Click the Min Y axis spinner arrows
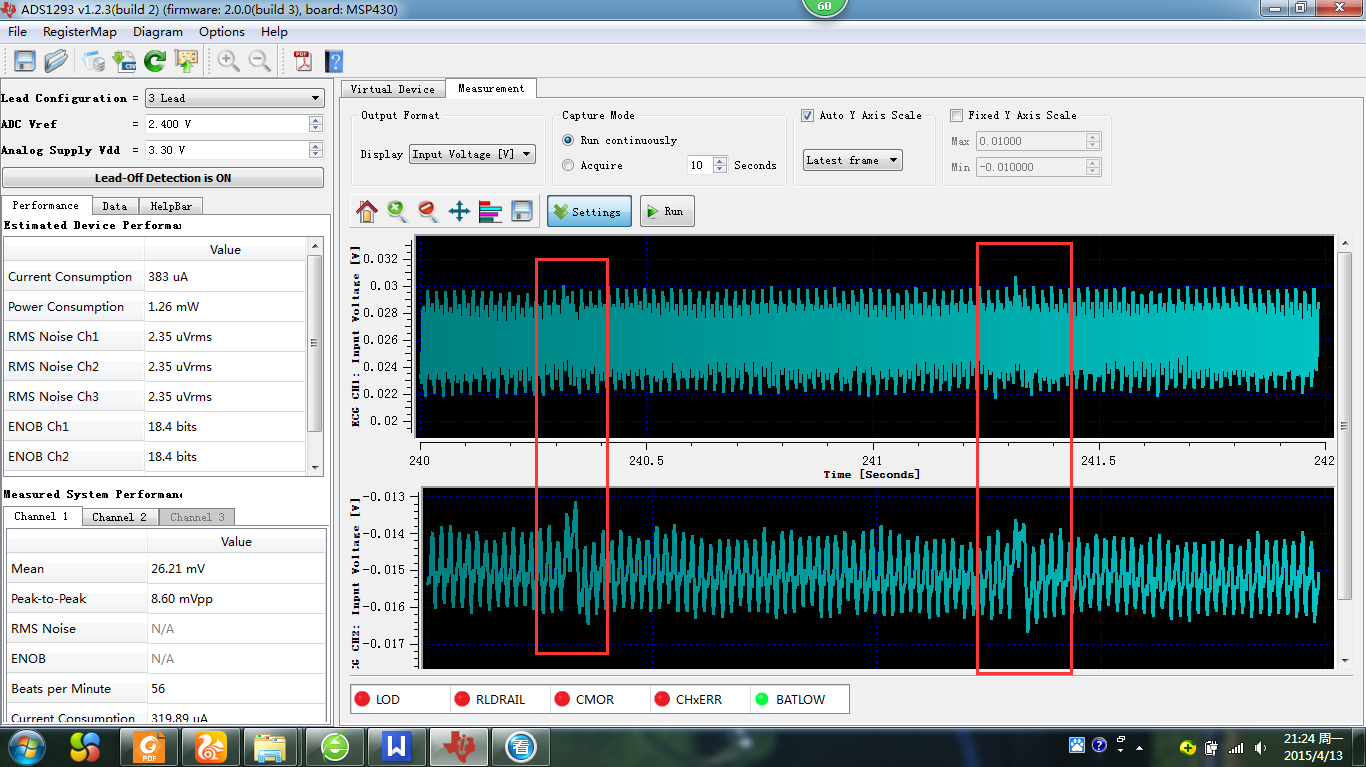Image resolution: width=1366 pixels, height=767 pixels. (1093, 167)
